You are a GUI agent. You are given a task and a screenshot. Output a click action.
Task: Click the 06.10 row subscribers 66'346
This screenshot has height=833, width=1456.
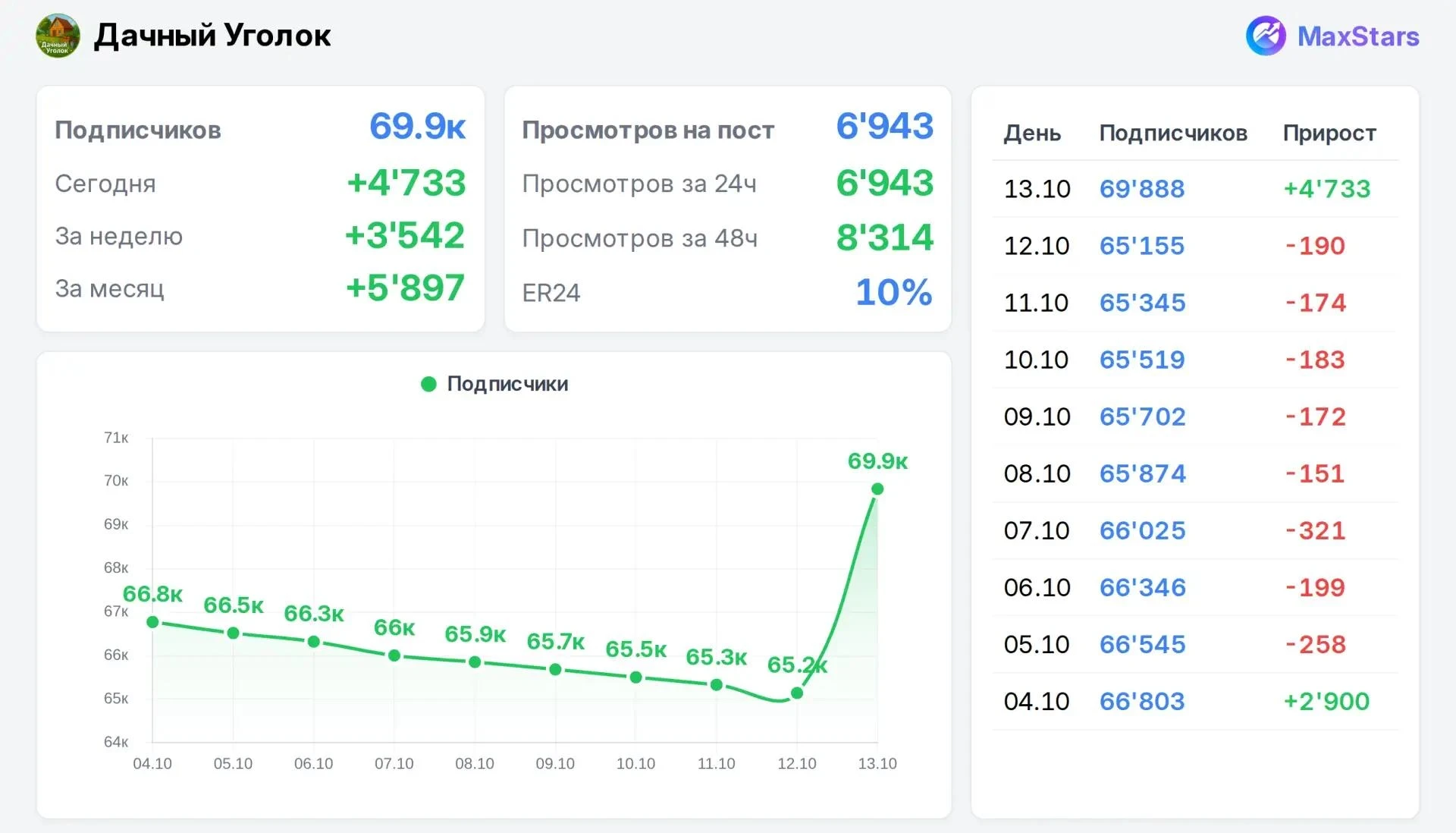pyautogui.click(x=1142, y=586)
